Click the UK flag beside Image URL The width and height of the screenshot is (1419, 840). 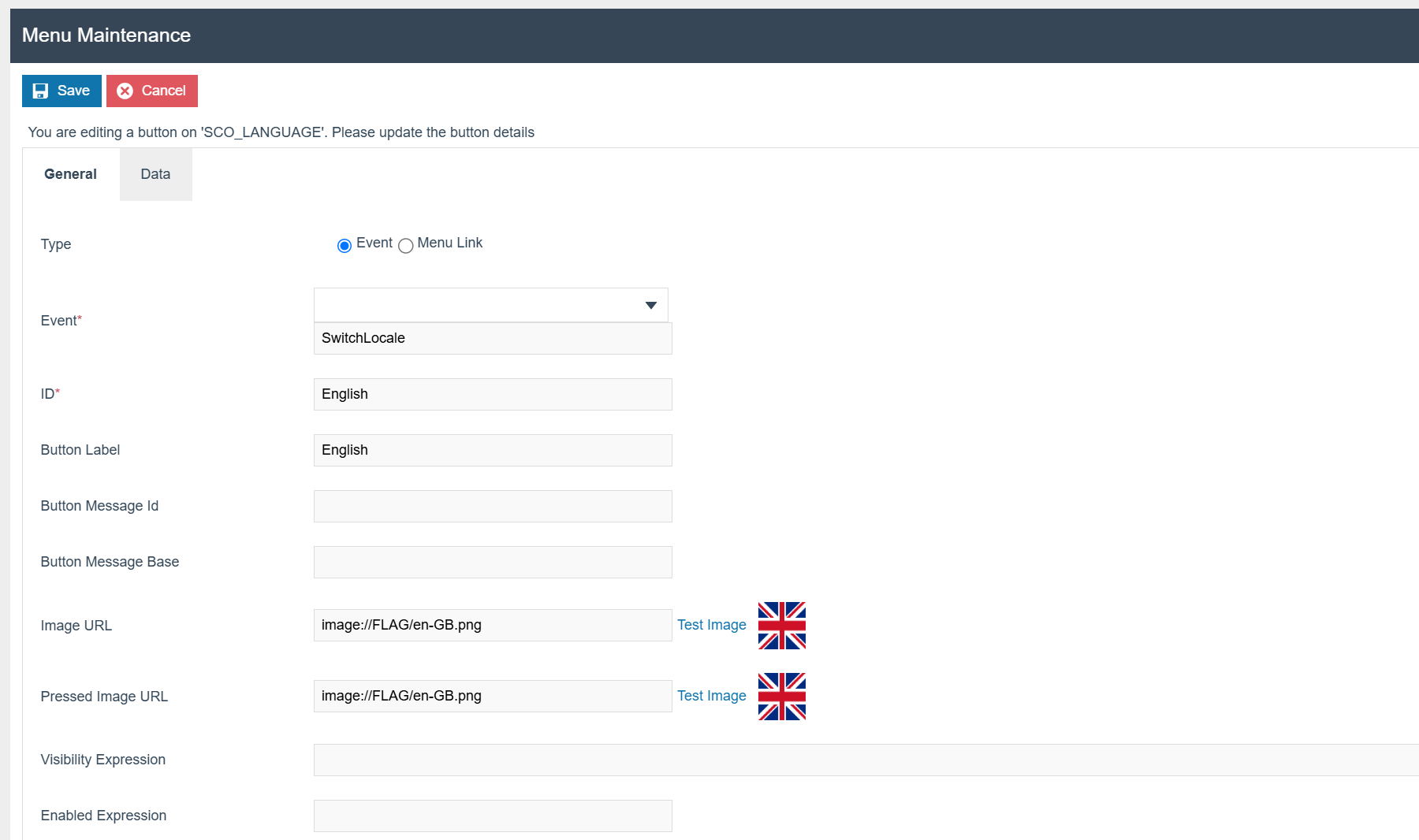(781, 626)
